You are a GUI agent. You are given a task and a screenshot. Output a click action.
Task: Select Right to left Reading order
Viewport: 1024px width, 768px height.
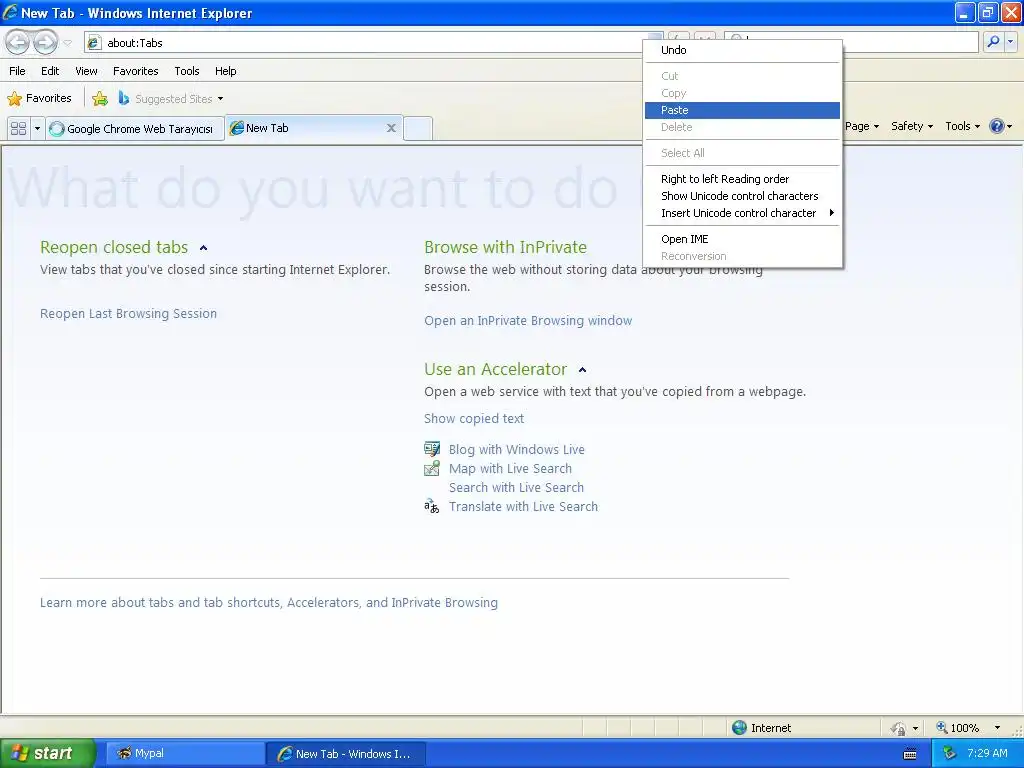[742, 179]
